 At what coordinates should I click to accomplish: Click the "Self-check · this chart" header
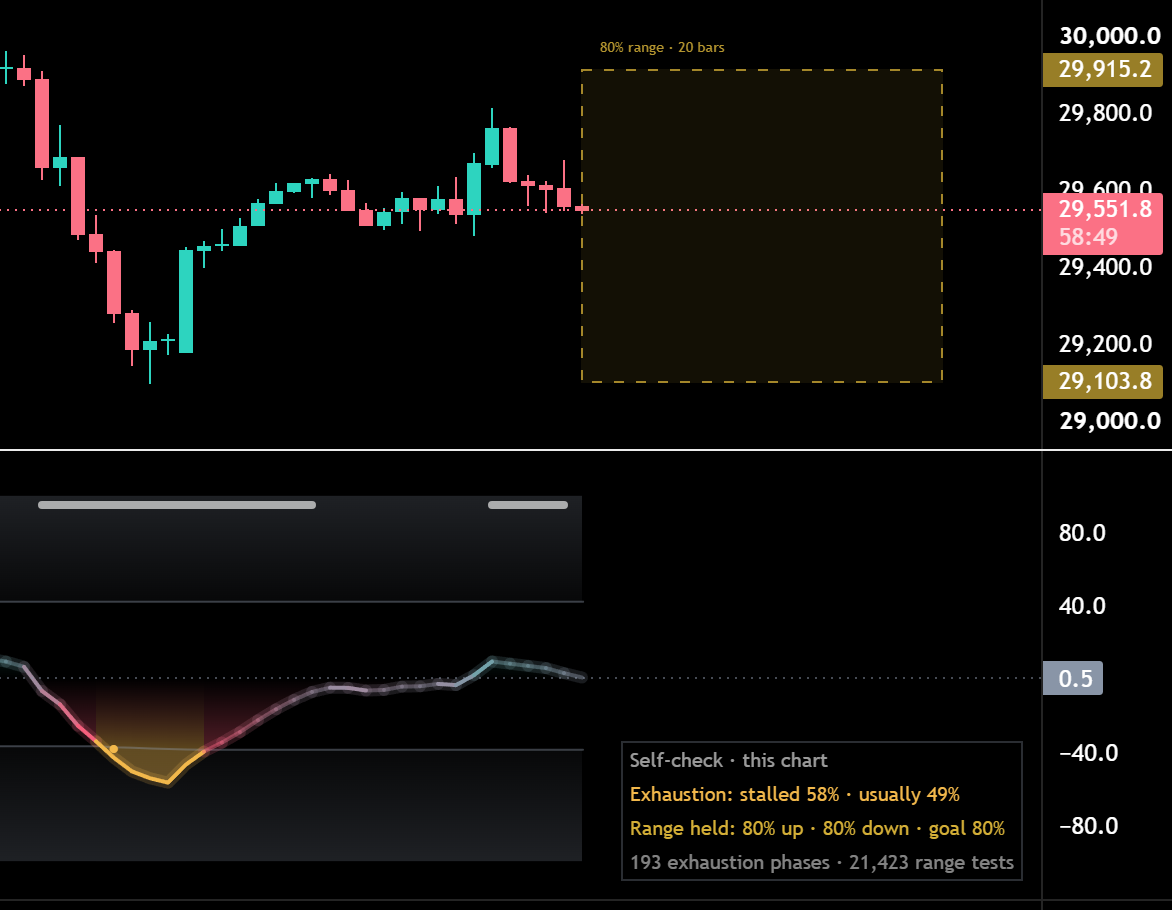point(729,760)
